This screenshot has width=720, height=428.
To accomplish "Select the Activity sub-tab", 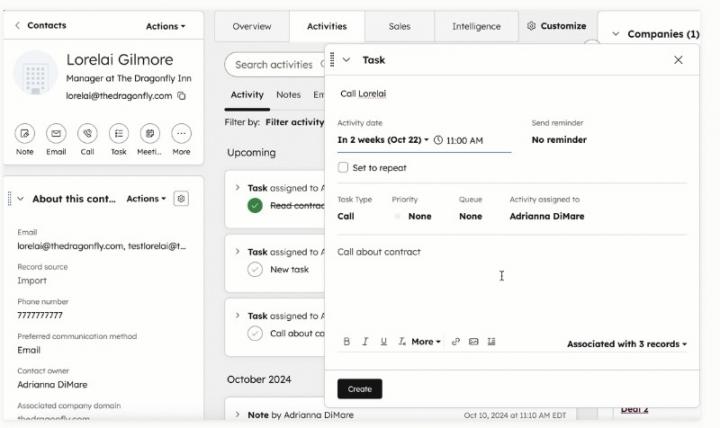I will pos(247,95).
